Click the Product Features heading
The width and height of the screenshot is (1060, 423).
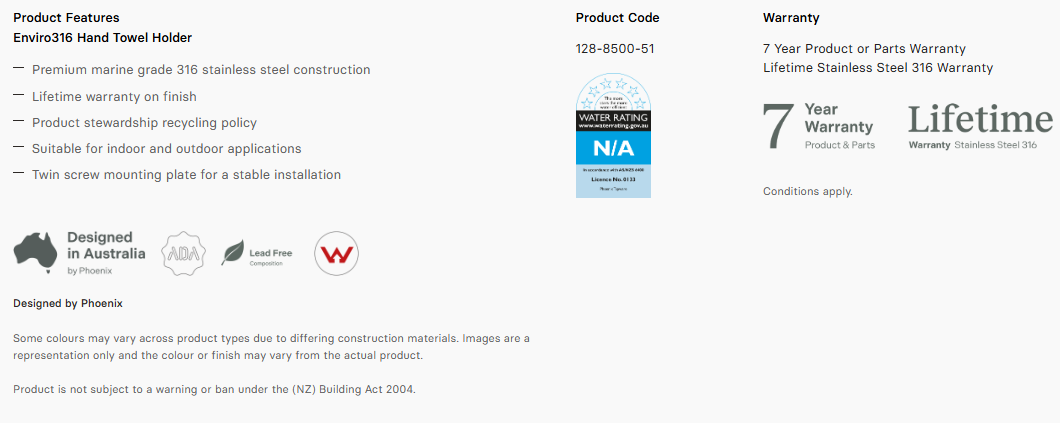point(66,18)
